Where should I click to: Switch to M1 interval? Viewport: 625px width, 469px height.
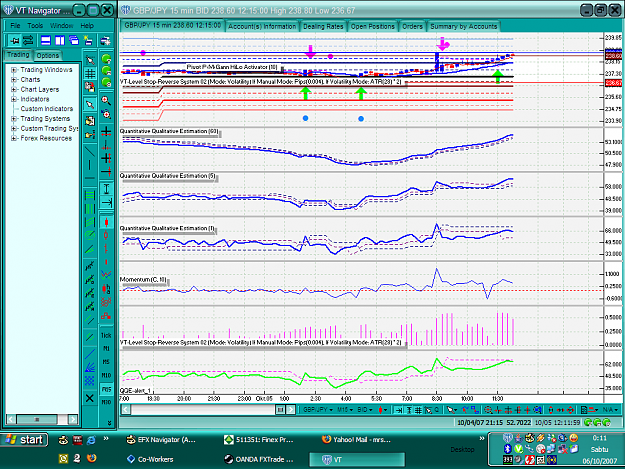coord(106,349)
